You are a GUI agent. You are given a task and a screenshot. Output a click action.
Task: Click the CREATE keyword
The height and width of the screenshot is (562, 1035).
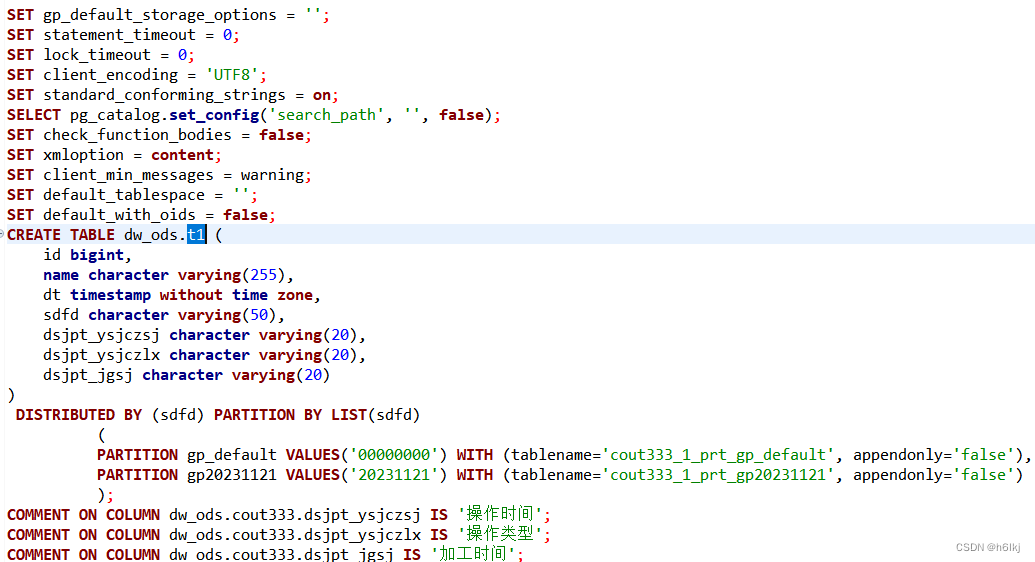[34, 234]
